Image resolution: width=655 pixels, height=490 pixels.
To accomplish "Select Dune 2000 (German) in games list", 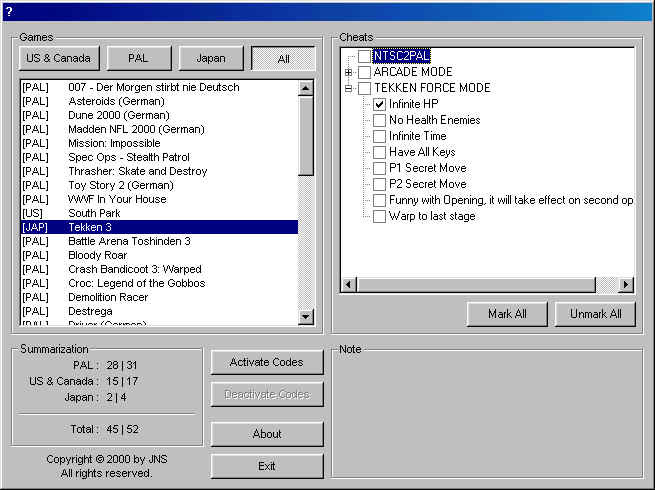I will pos(159,115).
